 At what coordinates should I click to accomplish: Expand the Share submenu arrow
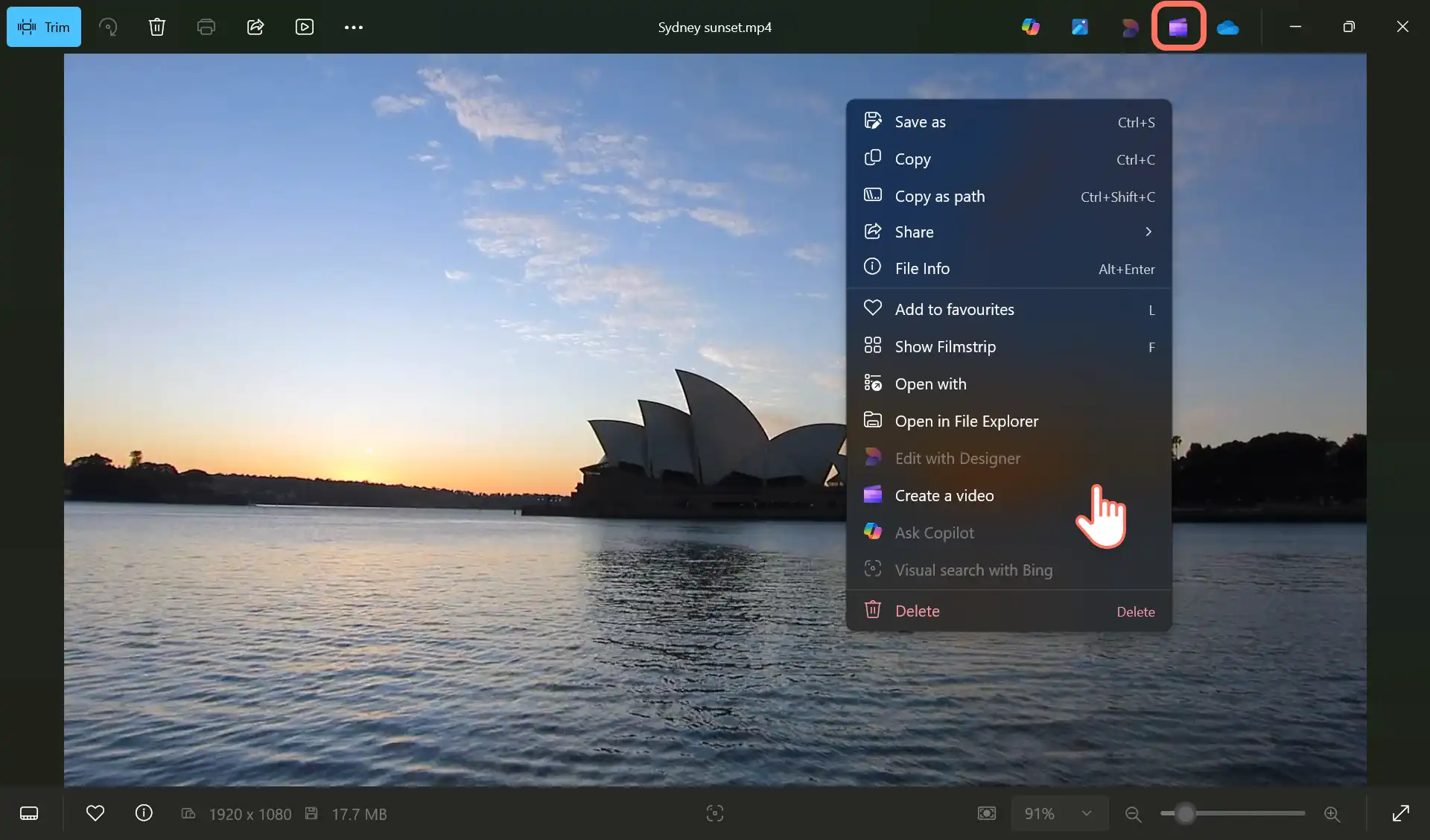[1148, 232]
